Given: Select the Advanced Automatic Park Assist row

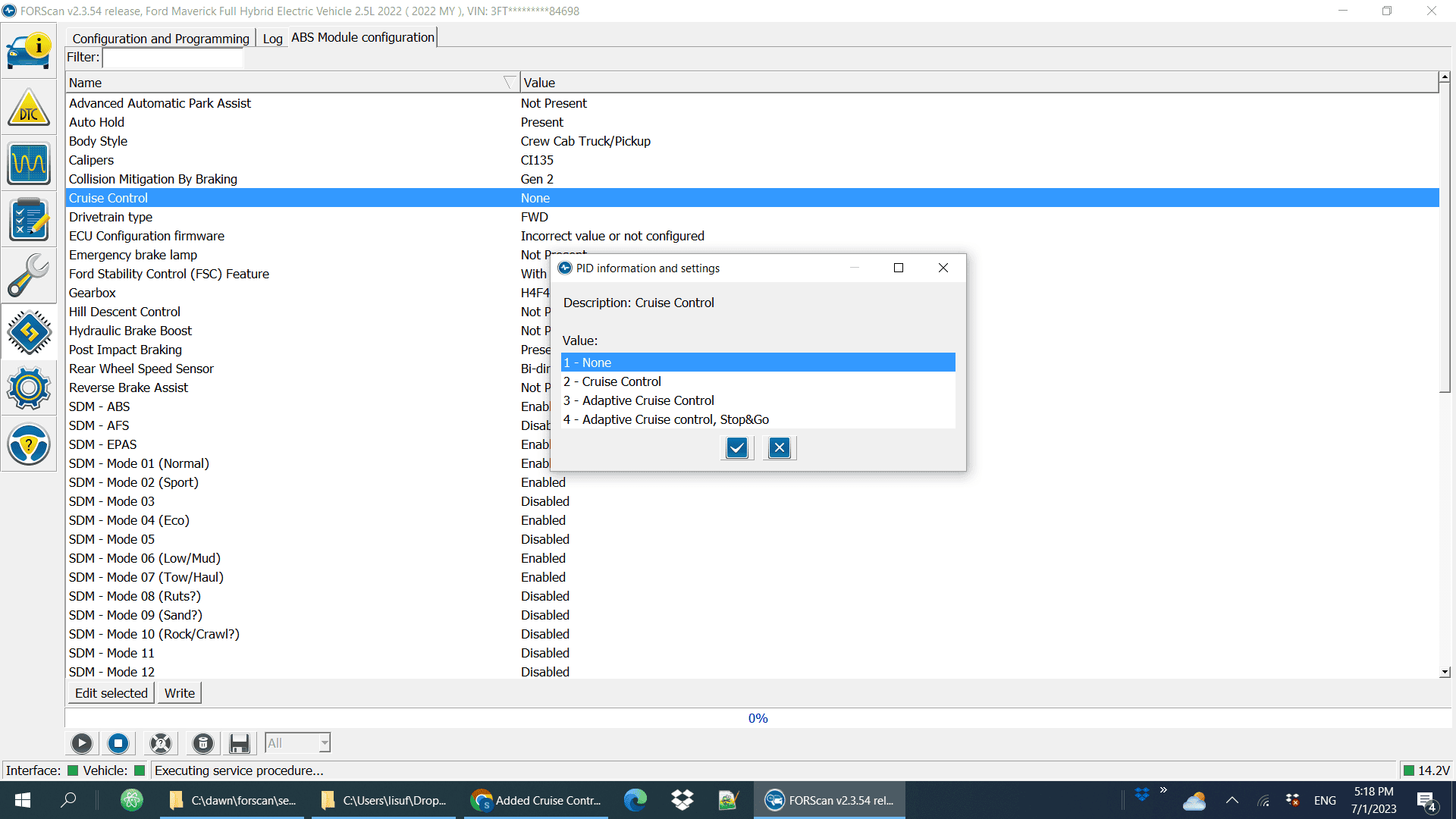Looking at the screenshot, I should click(752, 103).
